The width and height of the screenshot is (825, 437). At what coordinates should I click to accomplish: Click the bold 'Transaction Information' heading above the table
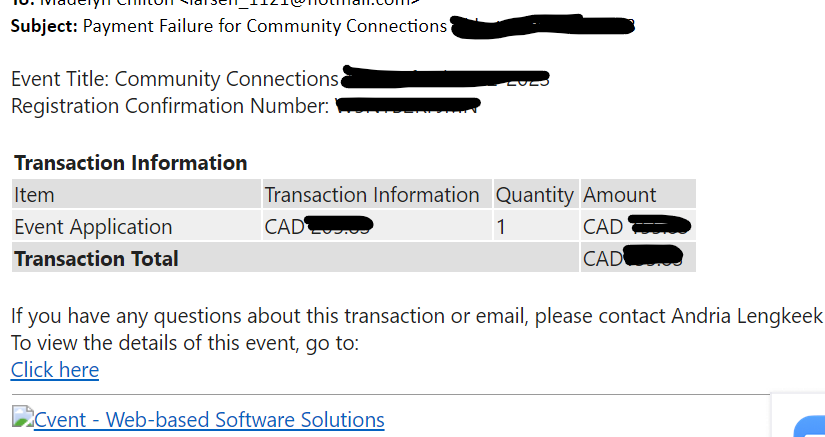click(130, 163)
